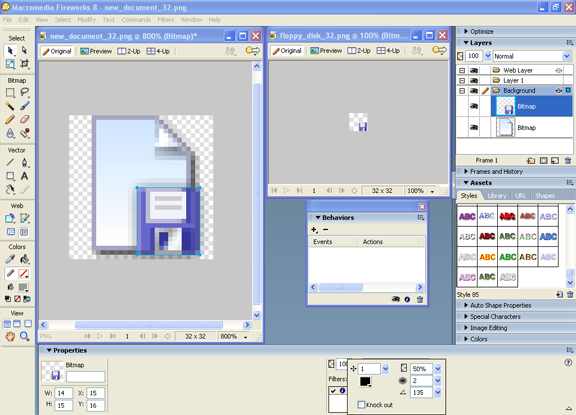The width and height of the screenshot is (576, 415).
Task: Select the Line tool
Action: click(x=10, y=162)
